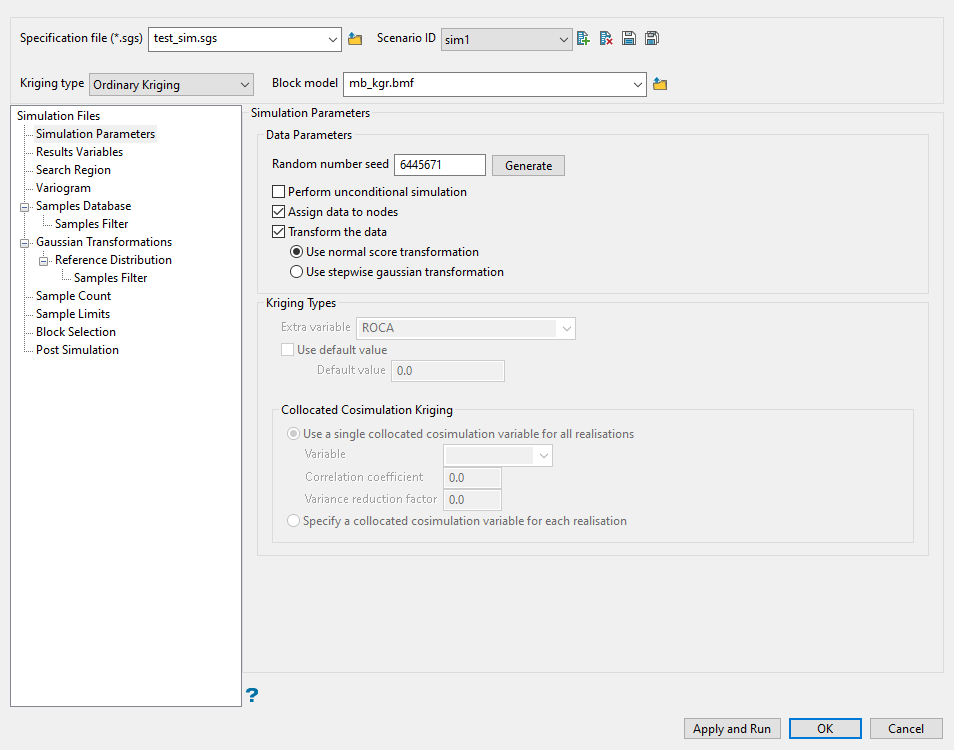Save the scenario with the floppy disk icon
The width and height of the screenshot is (954, 750).
[629, 38]
